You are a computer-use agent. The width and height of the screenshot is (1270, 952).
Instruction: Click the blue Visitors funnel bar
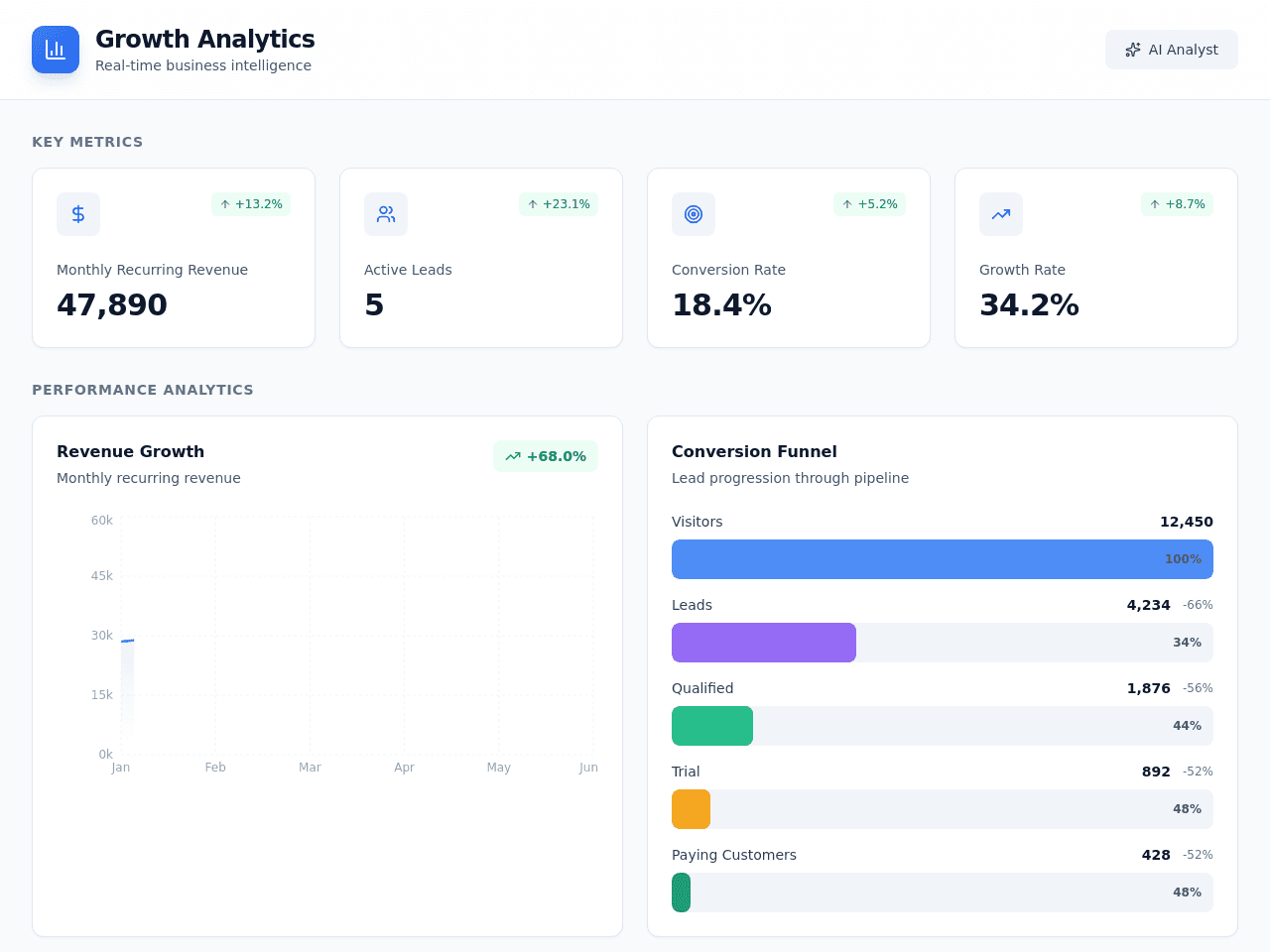coord(943,559)
